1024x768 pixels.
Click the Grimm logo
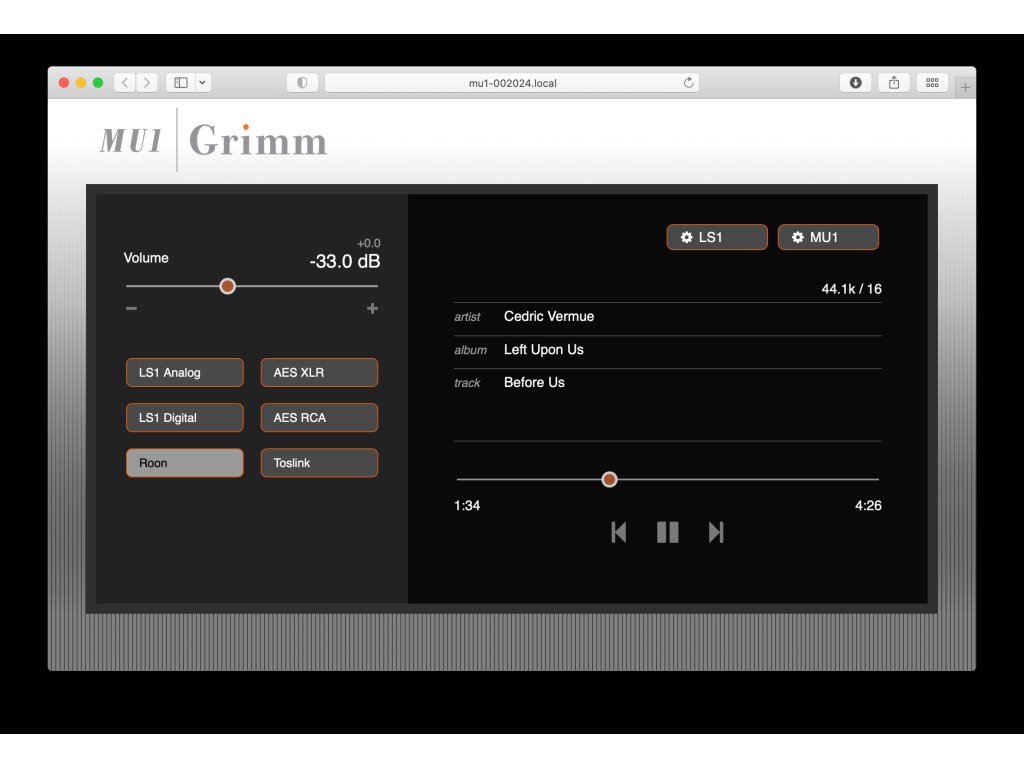click(258, 140)
